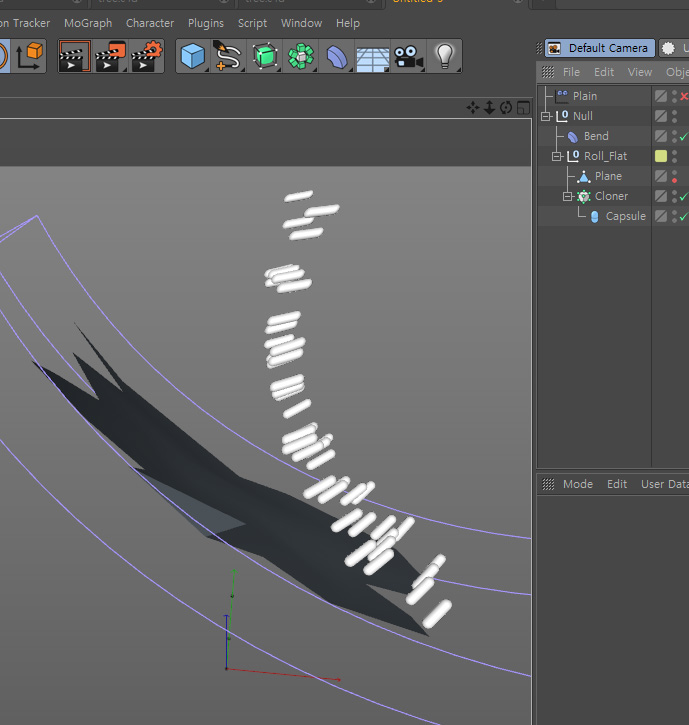689x725 pixels.
Task: Click the MoGraph array green flower icon
Action: [x=301, y=56]
